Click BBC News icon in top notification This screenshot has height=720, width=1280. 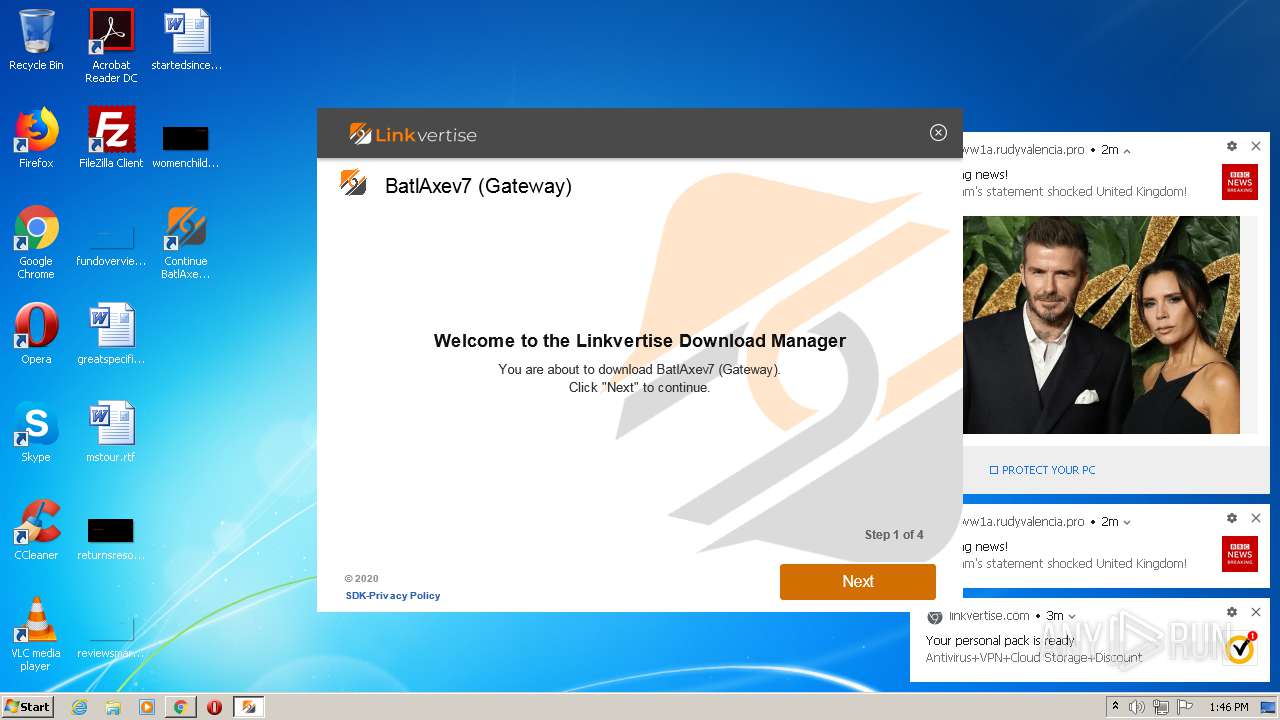click(x=1240, y=182)
